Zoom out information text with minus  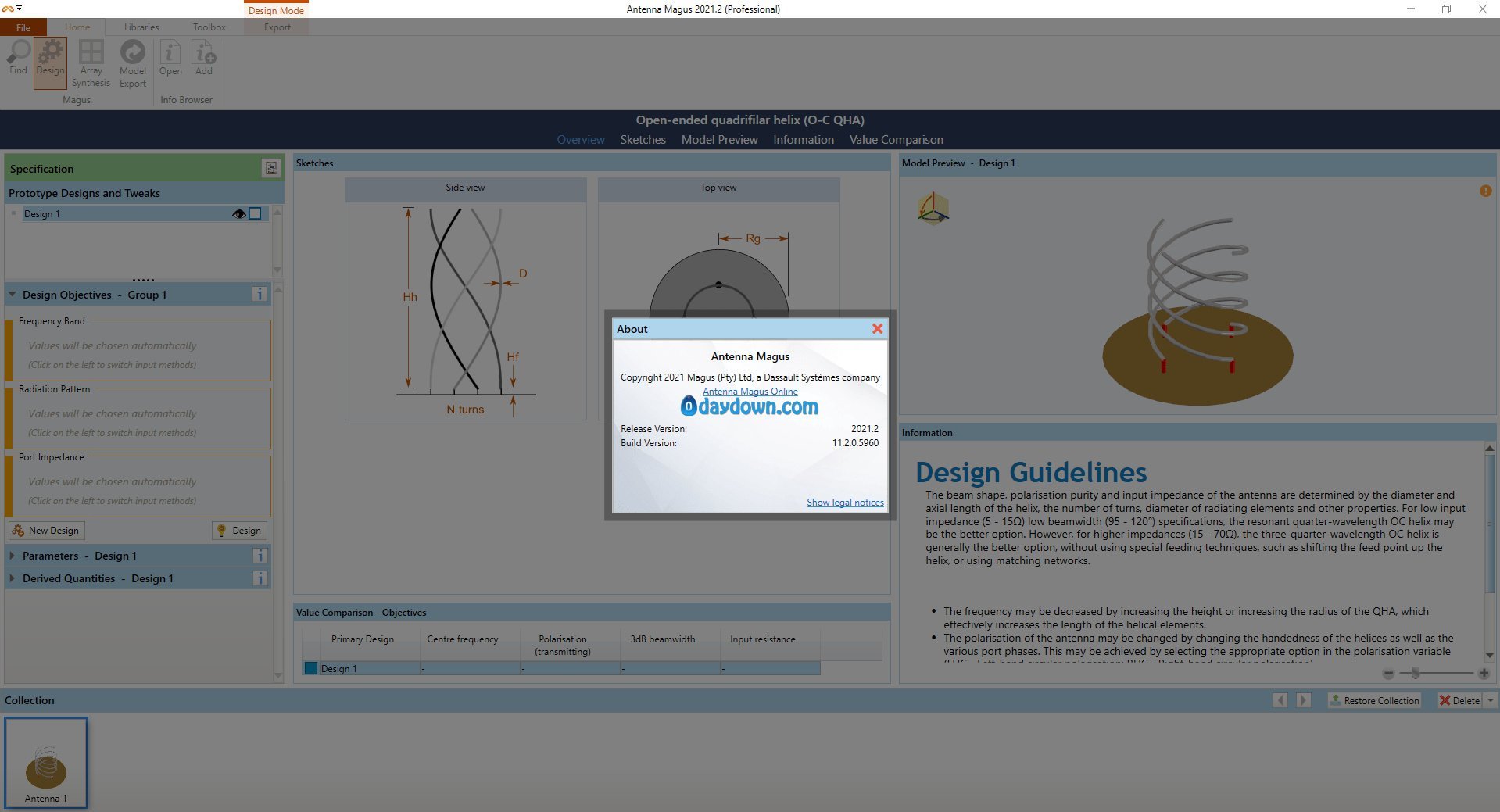point(1388,674)
